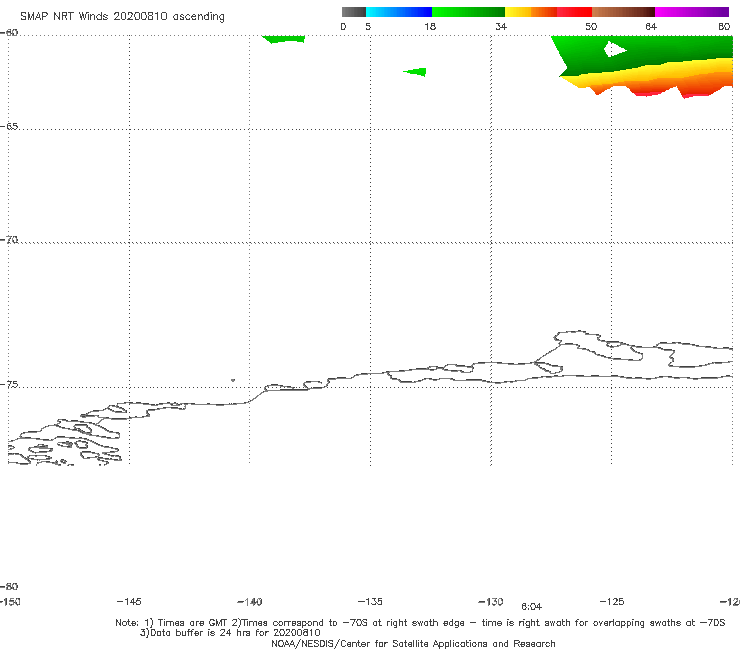Click the '-140' longitude axis label
Image resolution: width=740 pixels, height=650 pixels.
click(250, 602)
